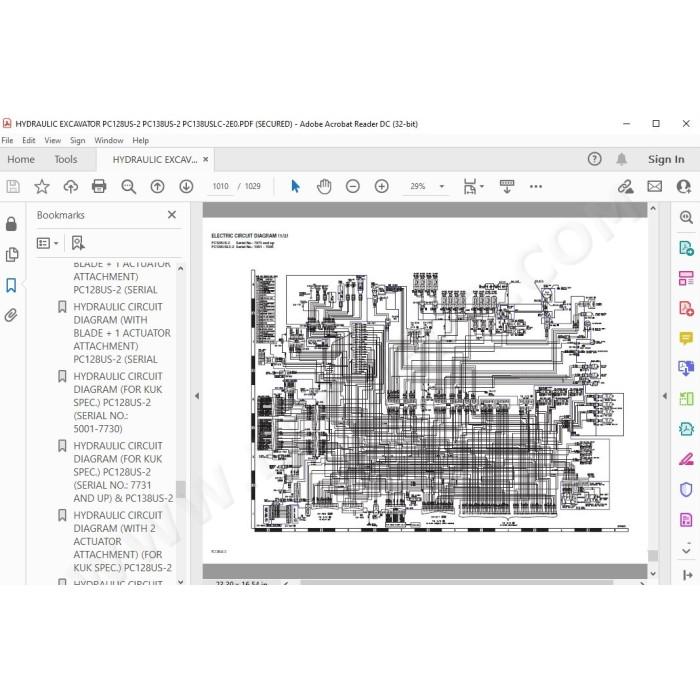Open the Comment tool yellow bubble icon

(686, 338)
